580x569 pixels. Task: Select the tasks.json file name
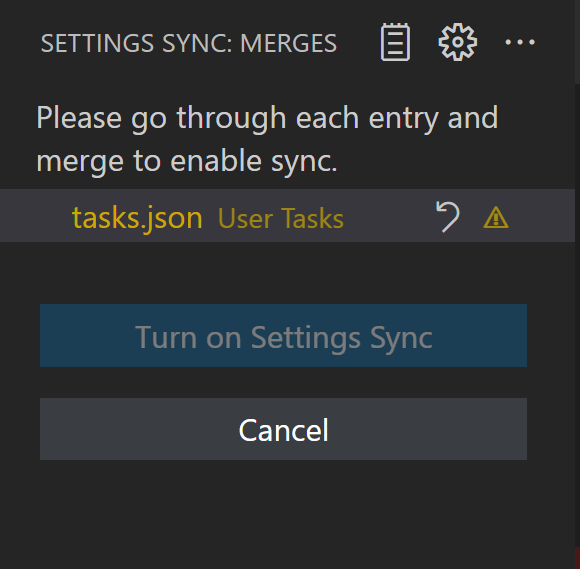(x=137, y=218)
